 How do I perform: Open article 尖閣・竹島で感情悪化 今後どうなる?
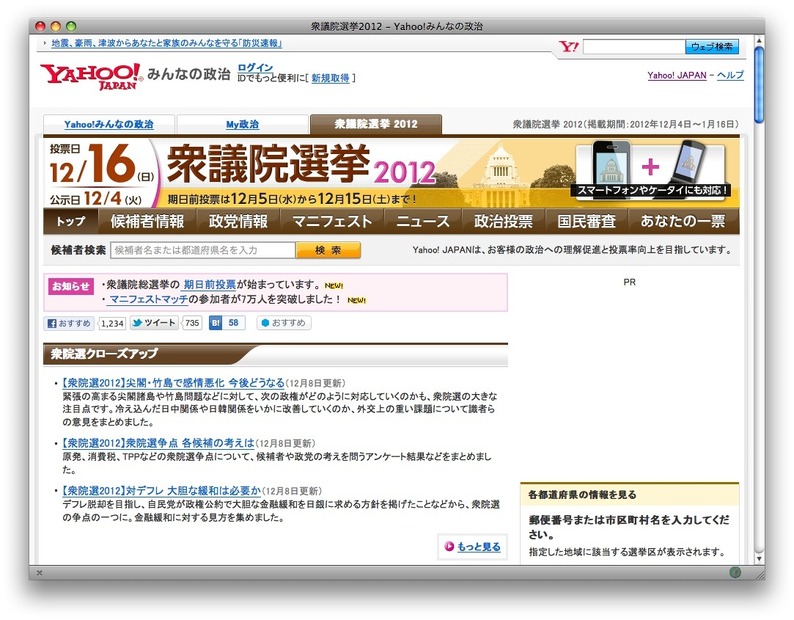(x=173, y=383)
